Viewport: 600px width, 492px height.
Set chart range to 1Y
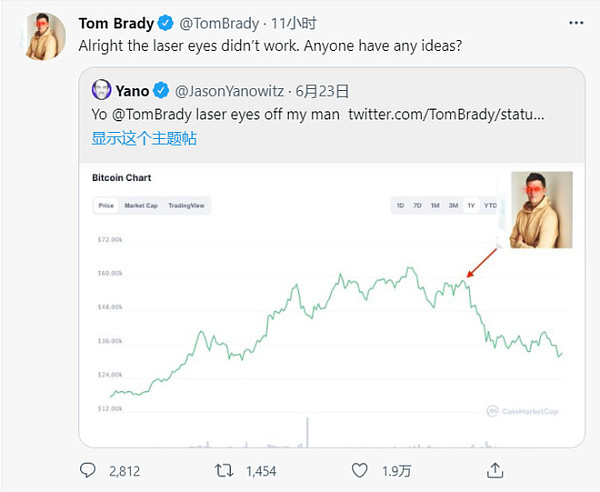tap(471, 205)
